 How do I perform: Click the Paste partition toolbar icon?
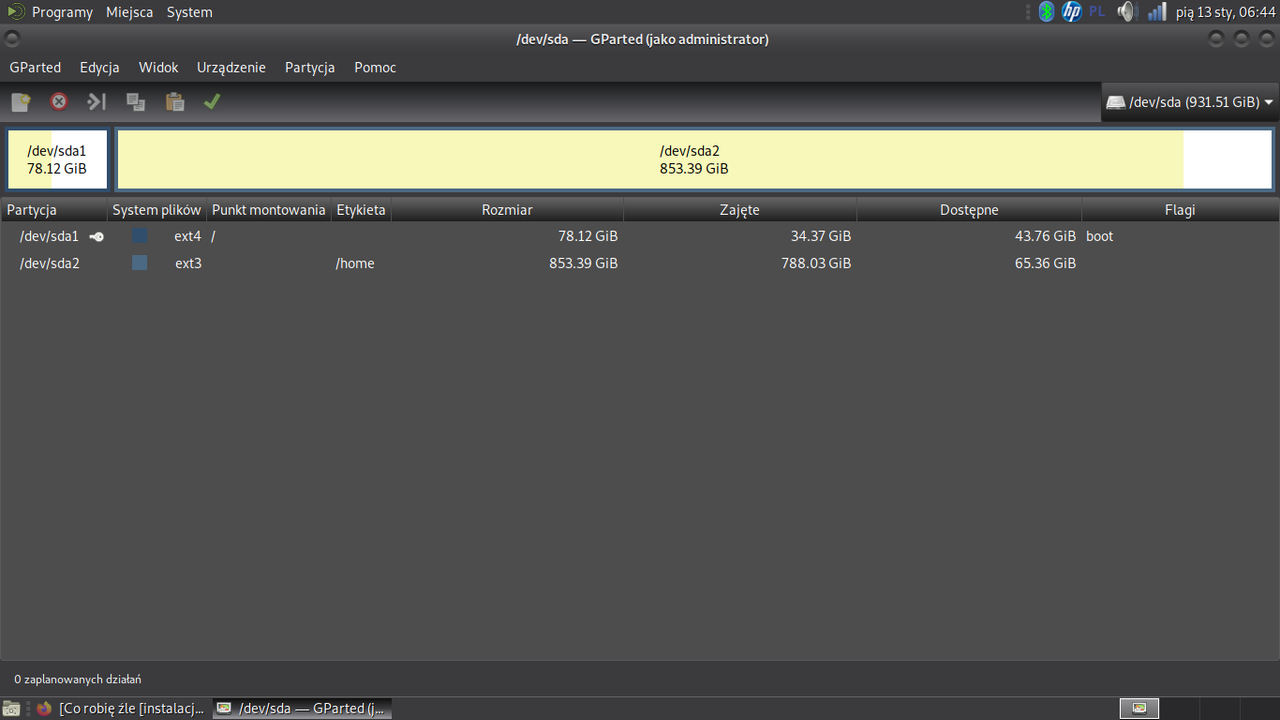[174, 102]
